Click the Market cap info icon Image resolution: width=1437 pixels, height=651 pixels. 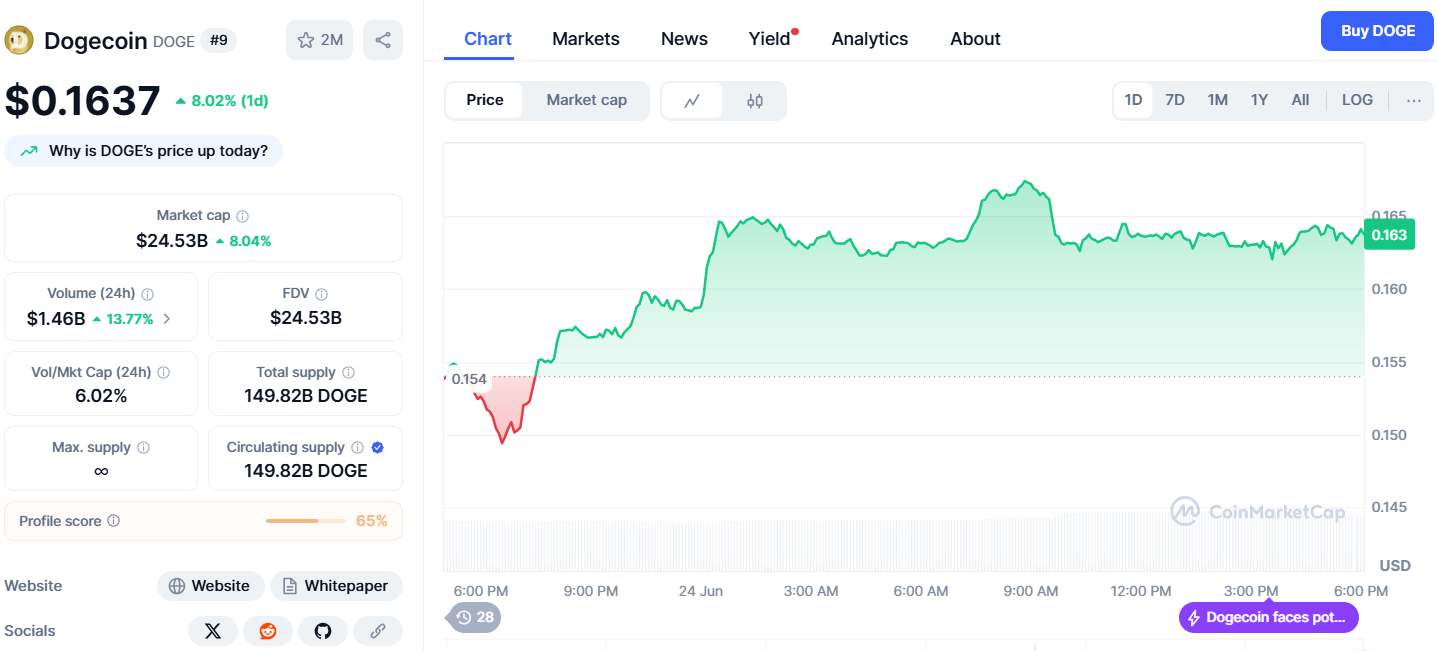pyautogui.click(x=242, y=216)
